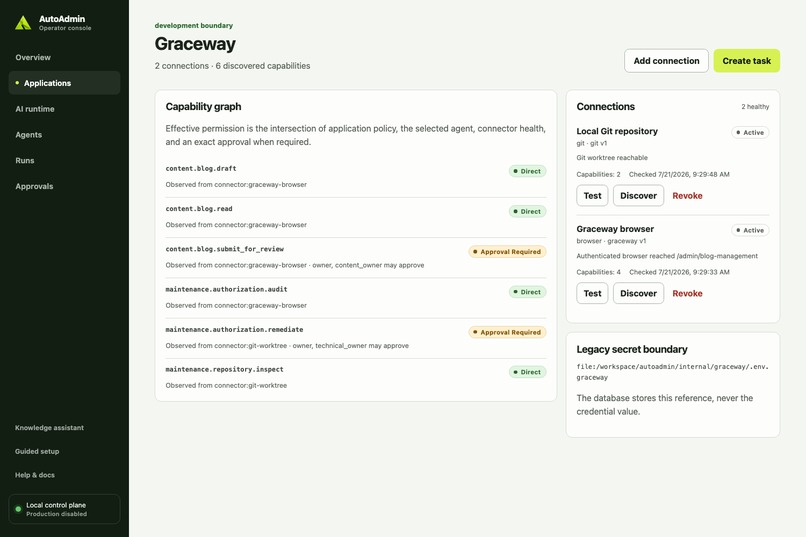Viewport: 806px width, 537px height.
Task: Click the Graceway browser connection title
Action: 615,229
